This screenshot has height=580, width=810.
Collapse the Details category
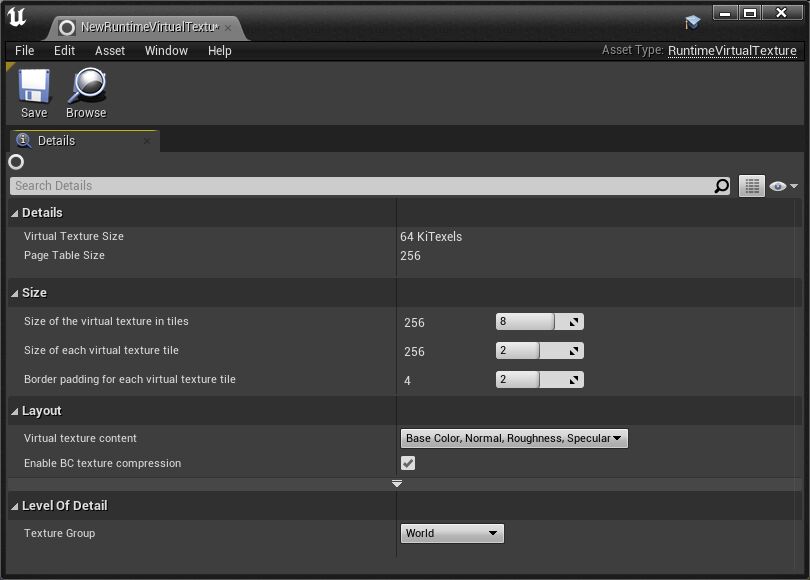tap(14, 213)
